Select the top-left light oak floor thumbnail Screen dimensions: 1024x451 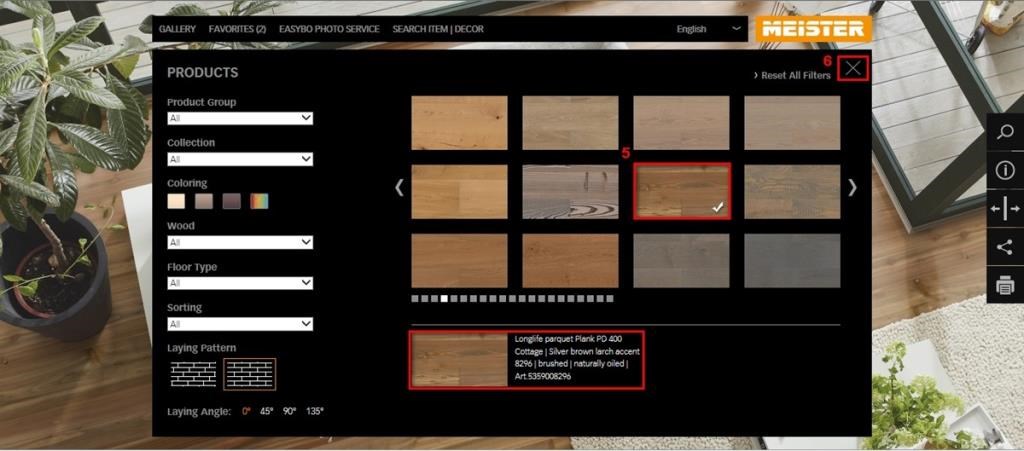pos(459,123)
